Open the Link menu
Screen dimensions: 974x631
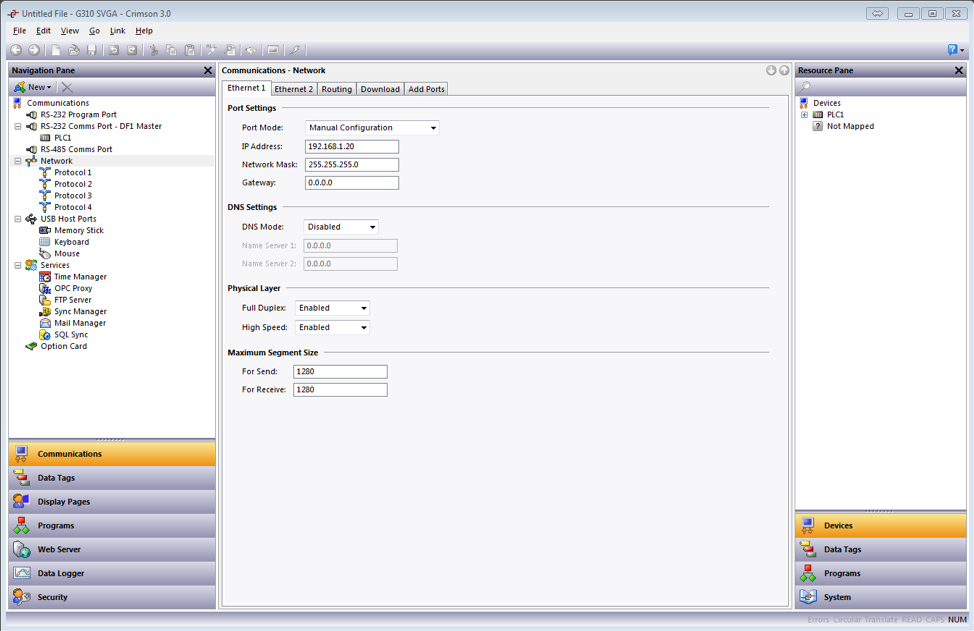pyautogui.click(x=117, y=30)
